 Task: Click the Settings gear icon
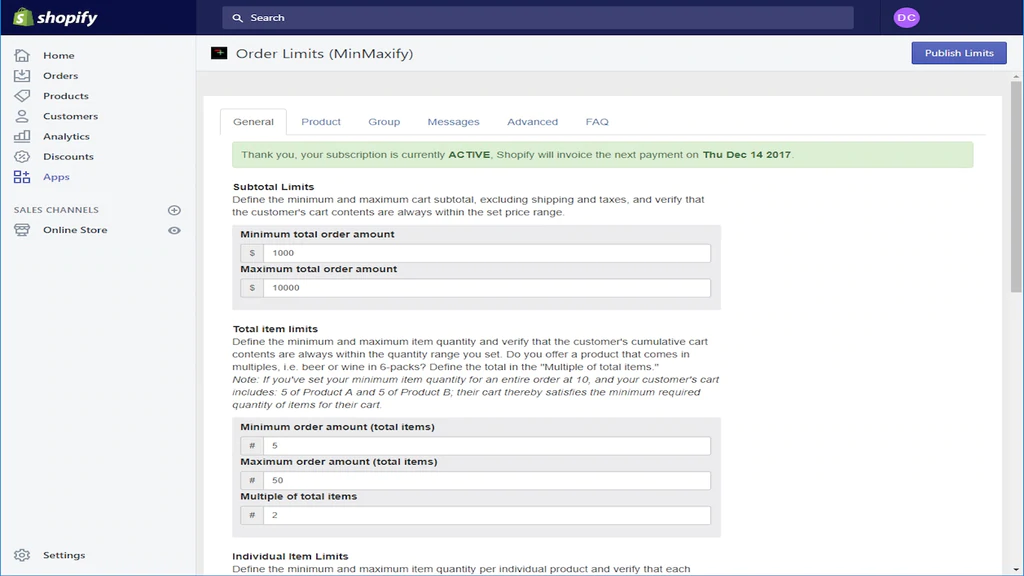(x=22, y=555)
